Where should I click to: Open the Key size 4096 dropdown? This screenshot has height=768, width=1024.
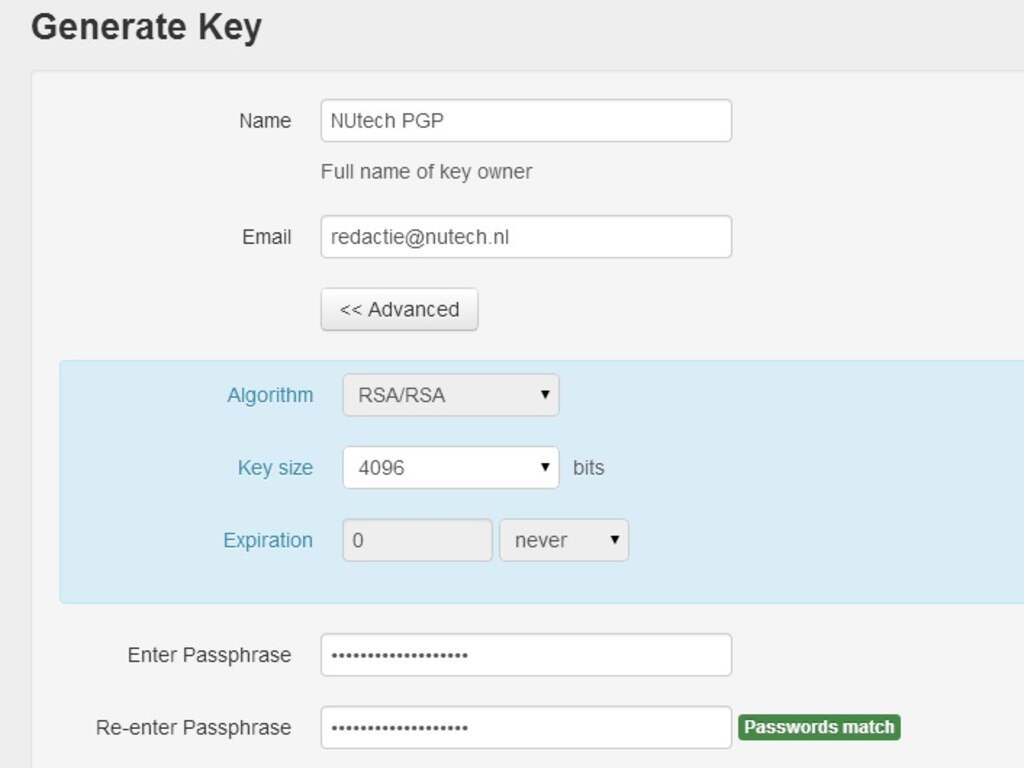click(451, 468)
